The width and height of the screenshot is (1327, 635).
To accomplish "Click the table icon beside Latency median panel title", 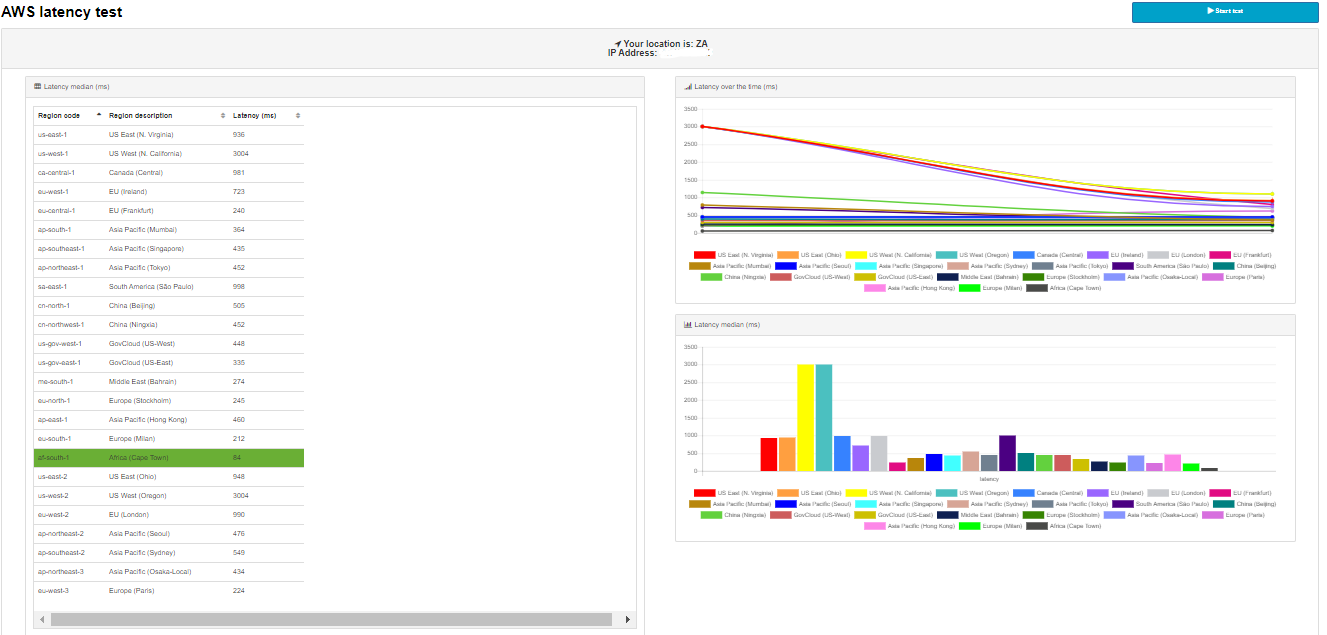I will pos(37,87).
